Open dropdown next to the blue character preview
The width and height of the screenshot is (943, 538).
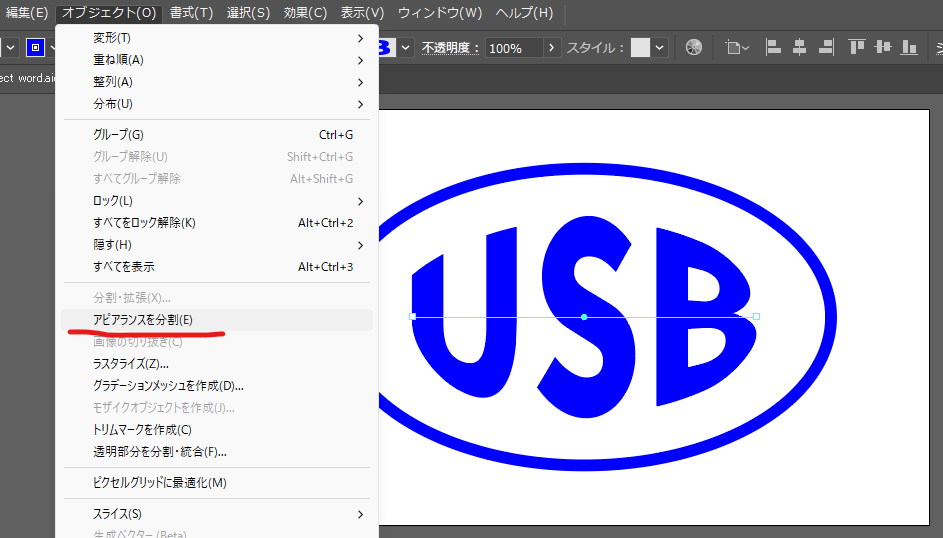[406, 47]
